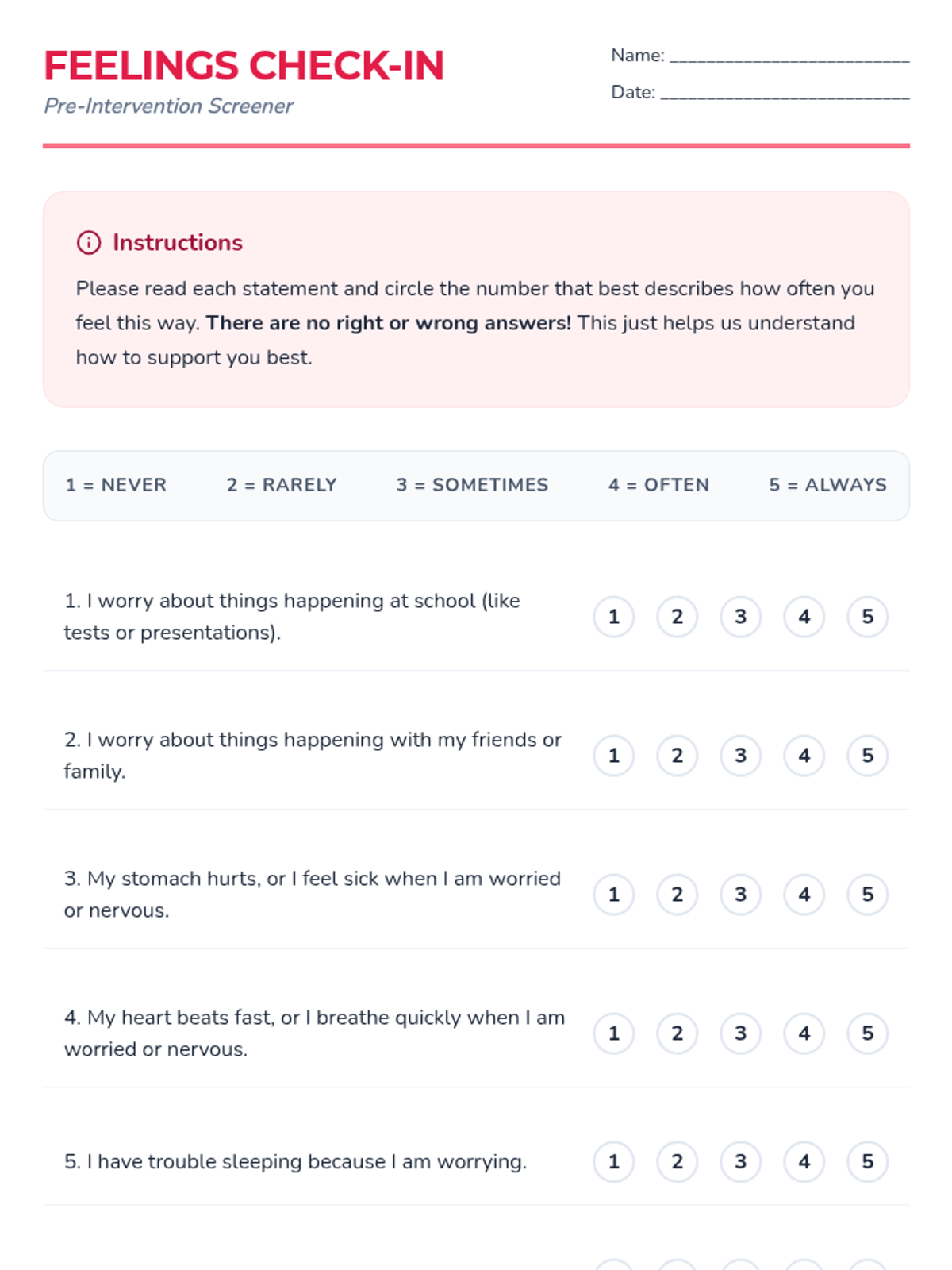Pick 4 for heart beats fast statement
This screenshot has height=1270, width=952.
804,1033
